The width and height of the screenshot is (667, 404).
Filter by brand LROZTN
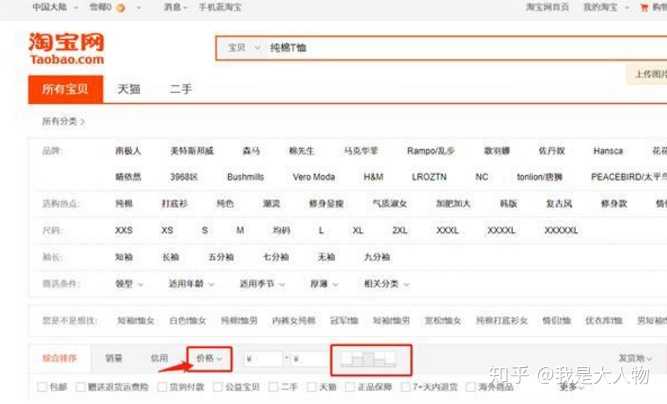(x=429, y=177)
